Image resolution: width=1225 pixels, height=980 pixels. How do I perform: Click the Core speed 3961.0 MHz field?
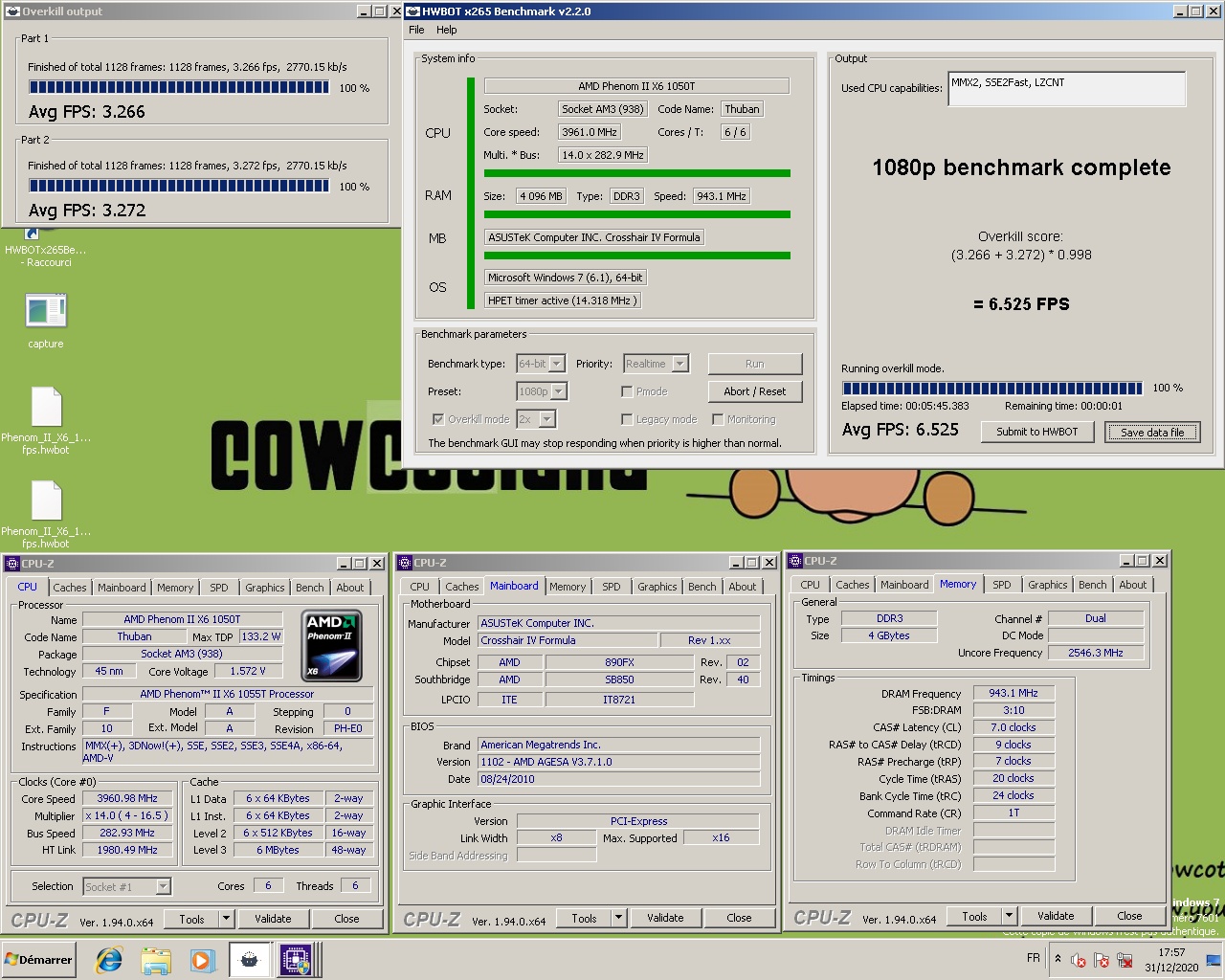590,132
